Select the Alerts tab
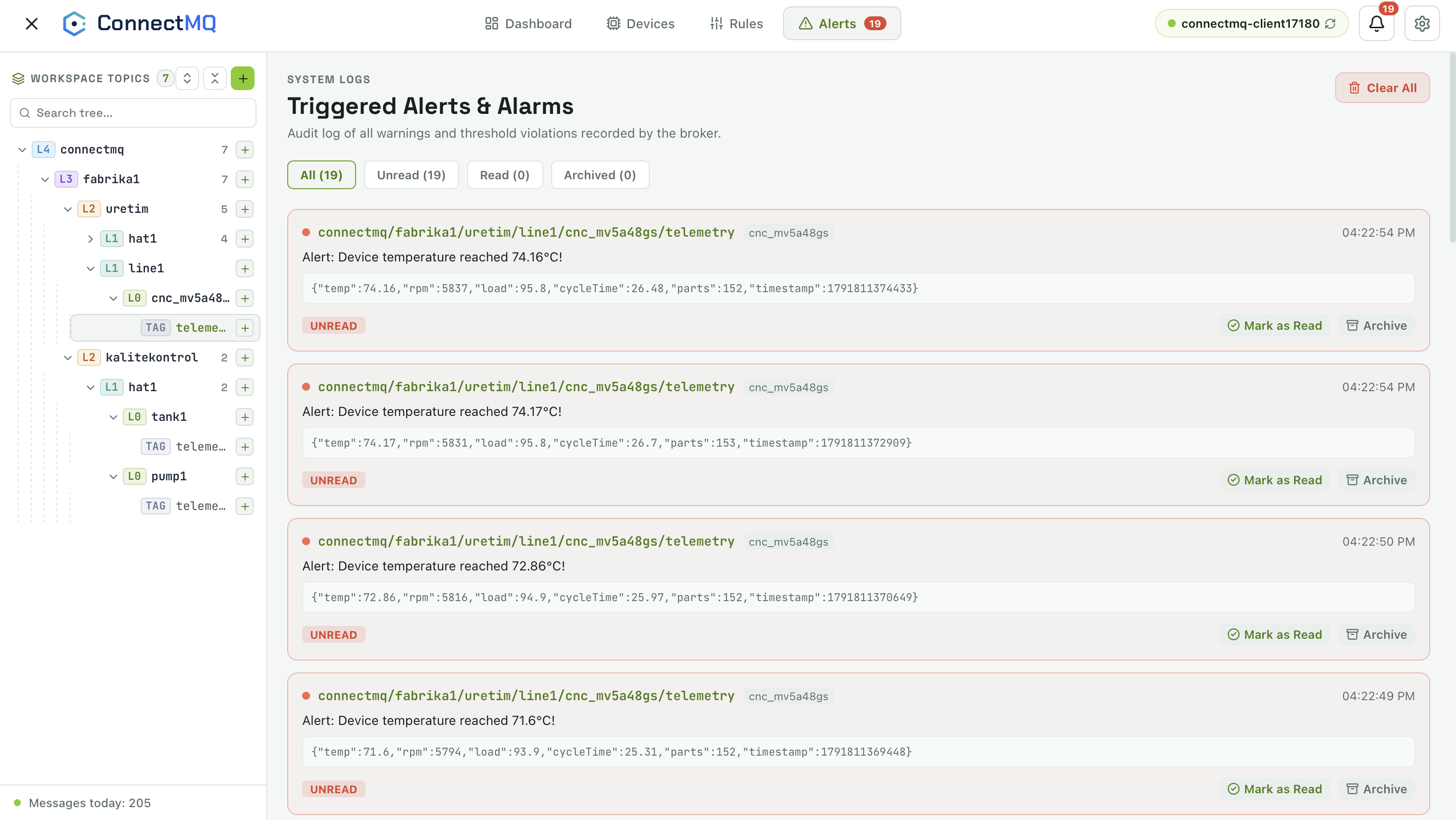1456x820 pixels. [841, 24]
